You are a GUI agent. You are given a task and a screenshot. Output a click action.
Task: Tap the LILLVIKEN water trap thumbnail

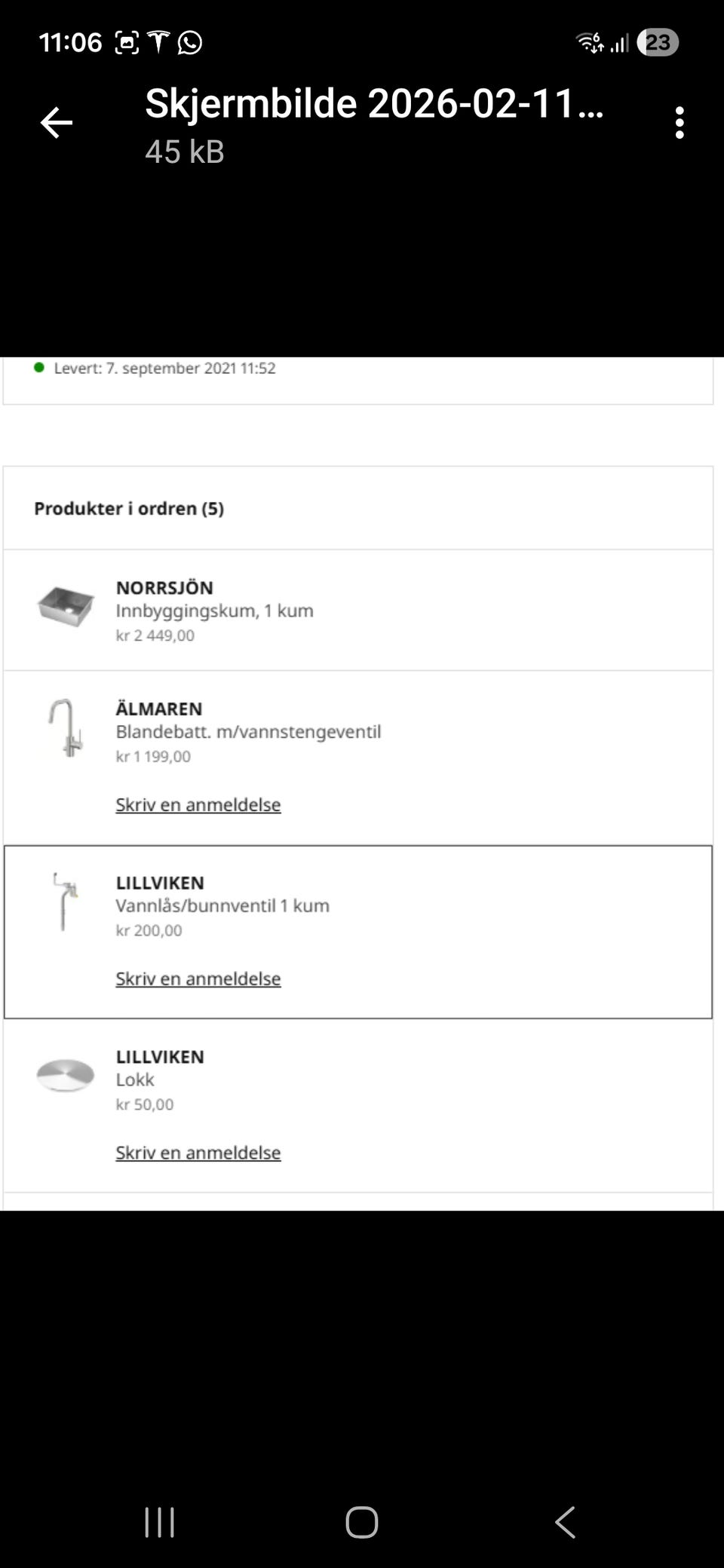pos(66,902)
